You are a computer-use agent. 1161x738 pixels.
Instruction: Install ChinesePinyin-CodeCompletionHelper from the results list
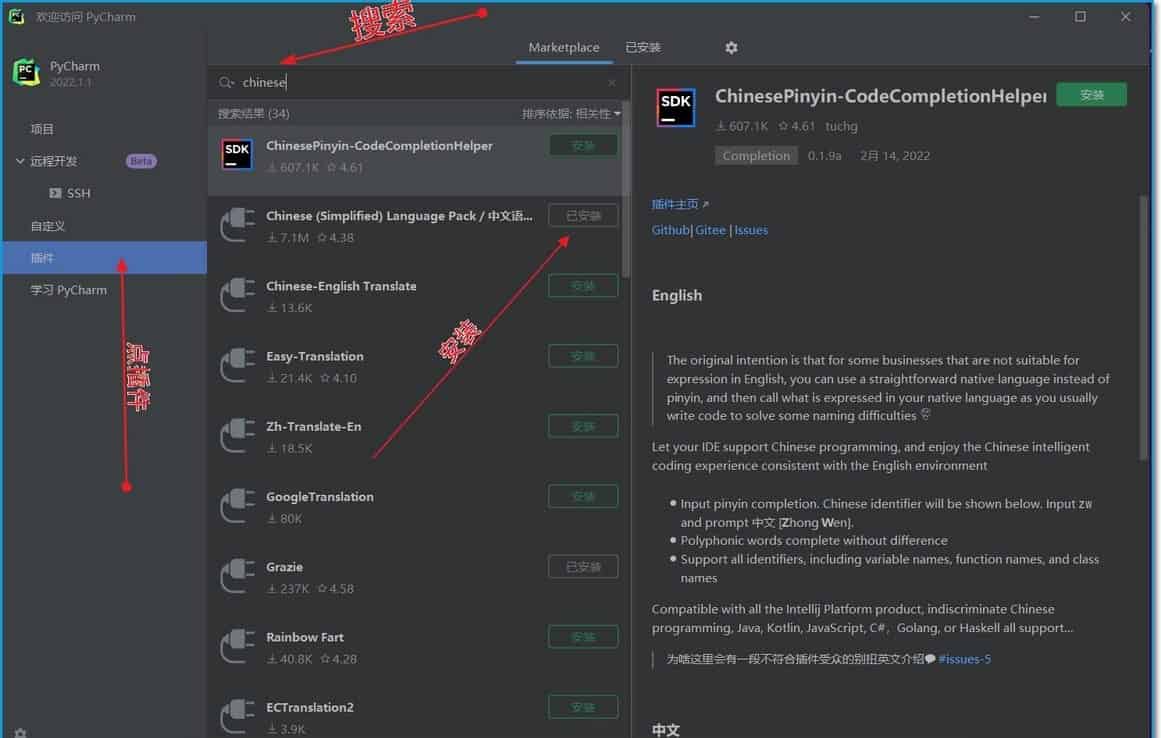coord(583,146)
